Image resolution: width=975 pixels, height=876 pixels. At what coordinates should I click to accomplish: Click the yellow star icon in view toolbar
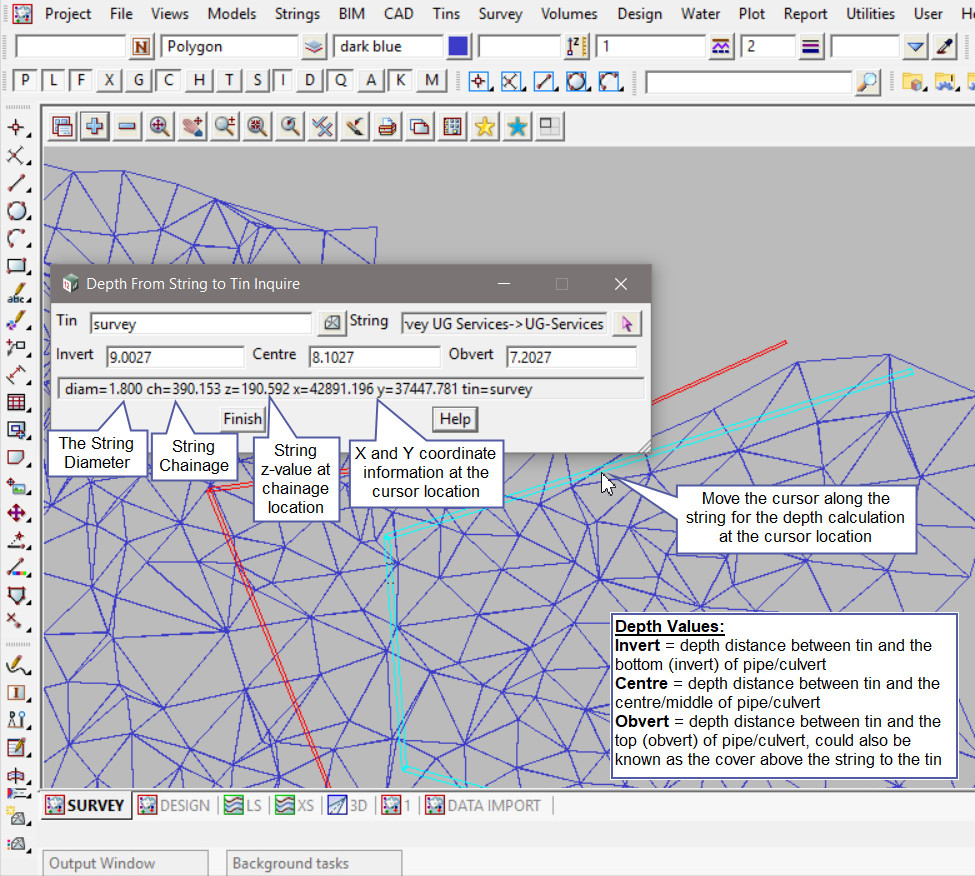pos(485,126)
